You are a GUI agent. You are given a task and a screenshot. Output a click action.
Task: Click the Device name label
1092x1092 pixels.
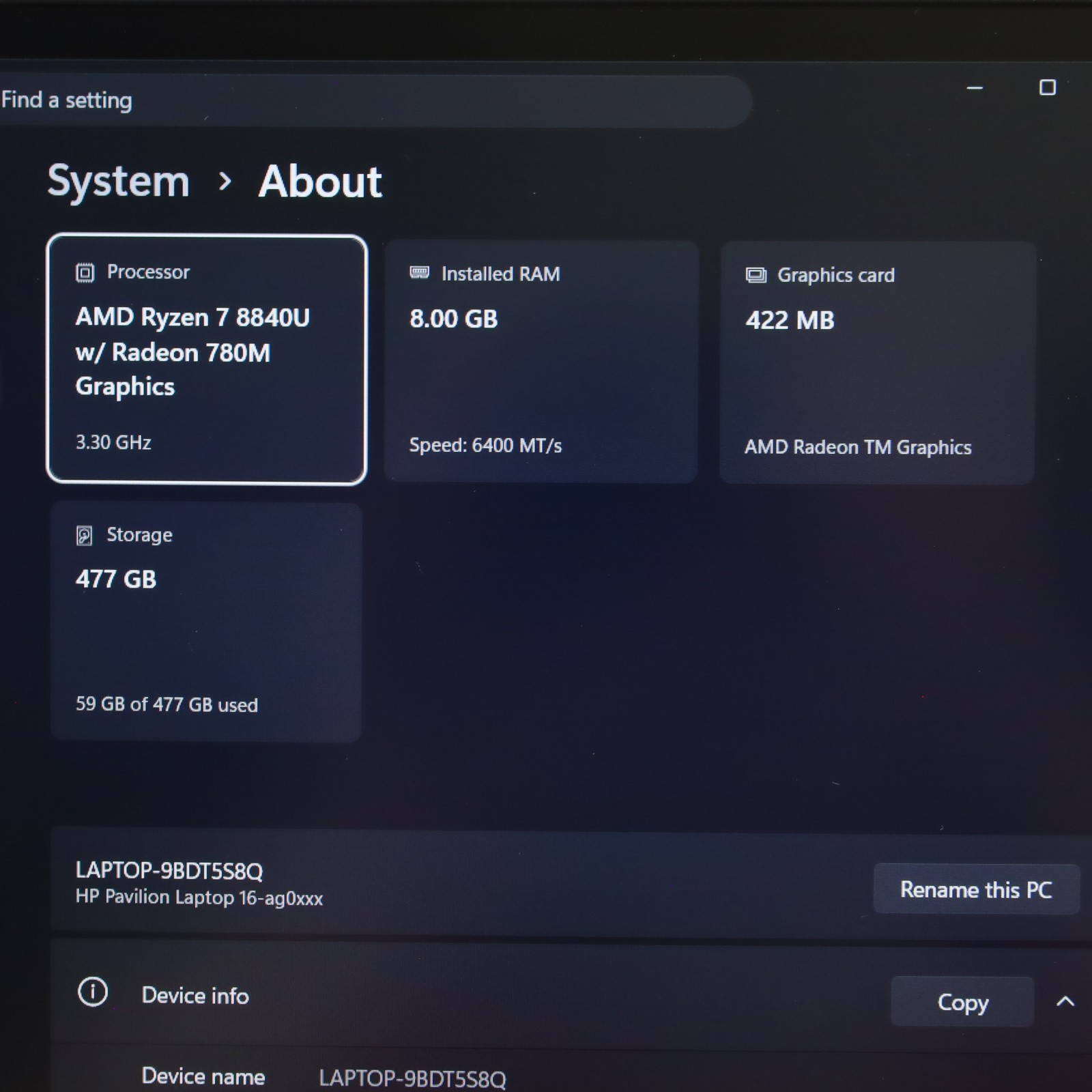point(203,1076)
